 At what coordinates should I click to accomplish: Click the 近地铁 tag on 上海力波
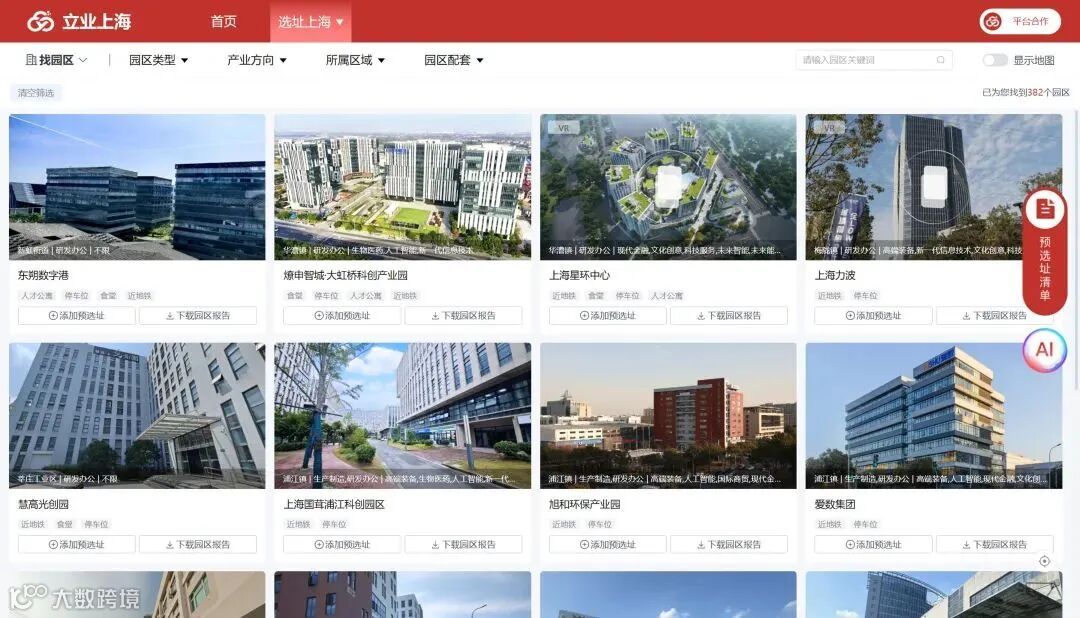click(829, 296)
